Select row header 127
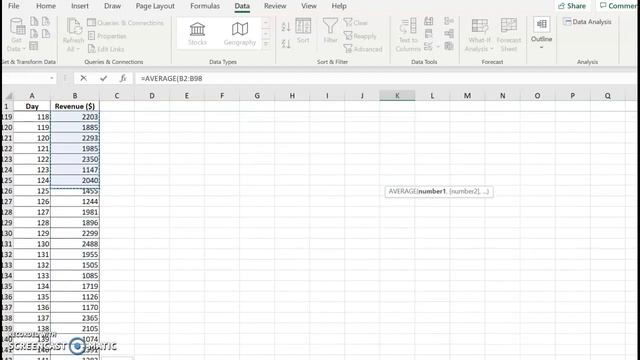 [x=8, y=202]
